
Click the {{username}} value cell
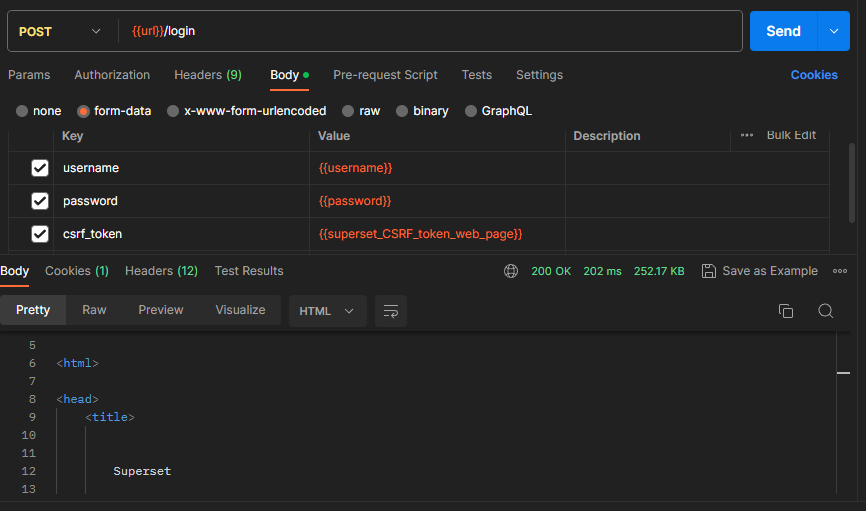coord(437,168)
